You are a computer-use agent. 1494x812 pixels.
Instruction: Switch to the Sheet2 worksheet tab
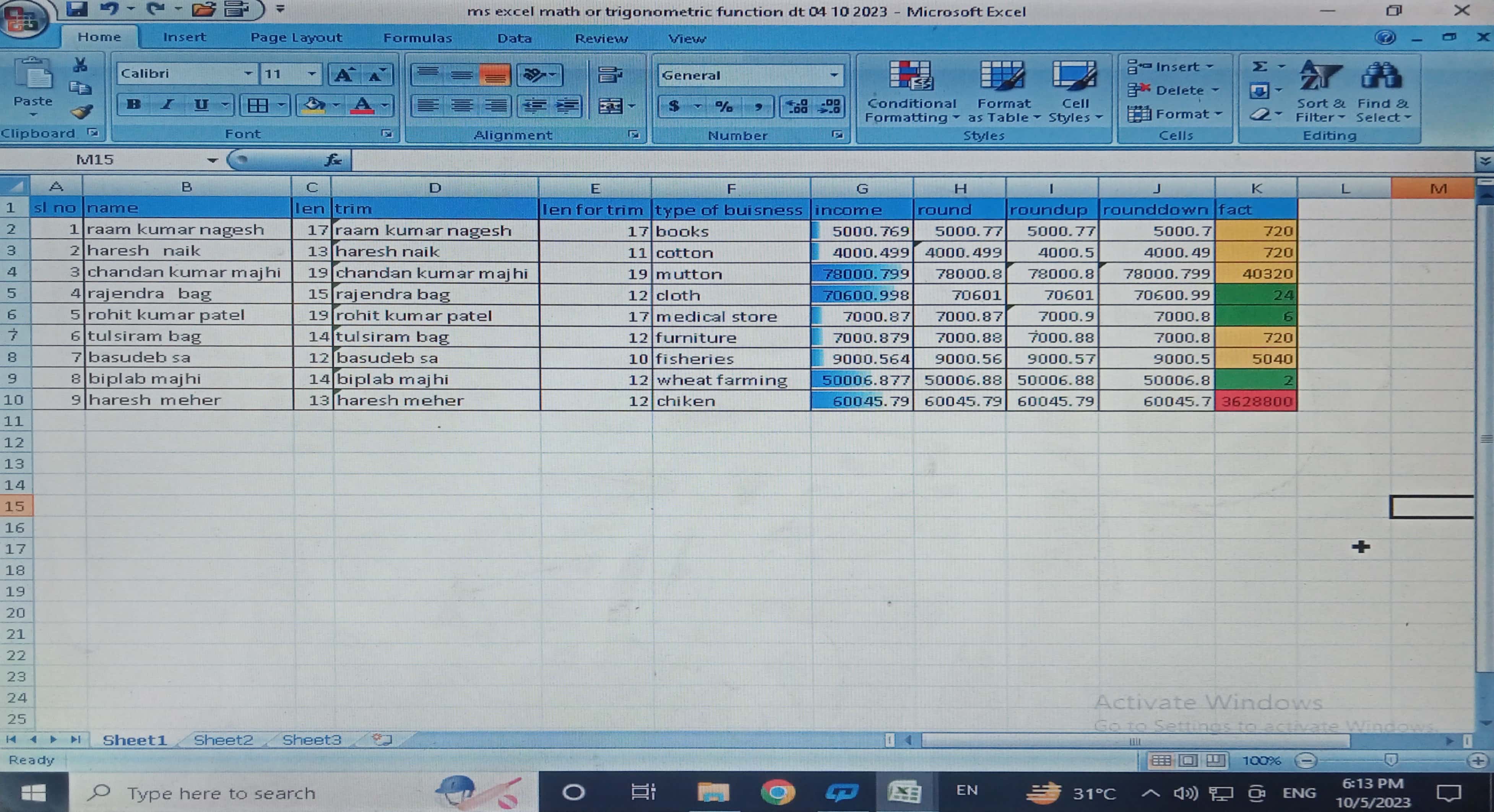coord(223,740)
